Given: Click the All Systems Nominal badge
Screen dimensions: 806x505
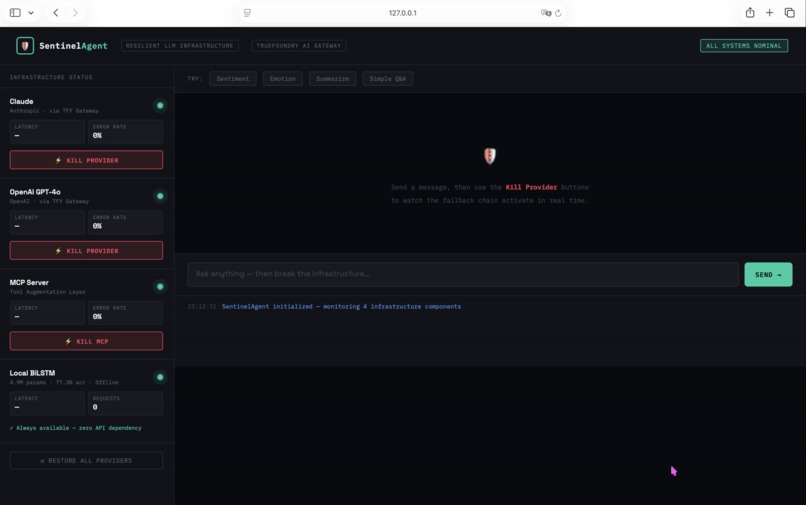Looking at the screenshot, I should pyautogui.click(x=744, y=46).
